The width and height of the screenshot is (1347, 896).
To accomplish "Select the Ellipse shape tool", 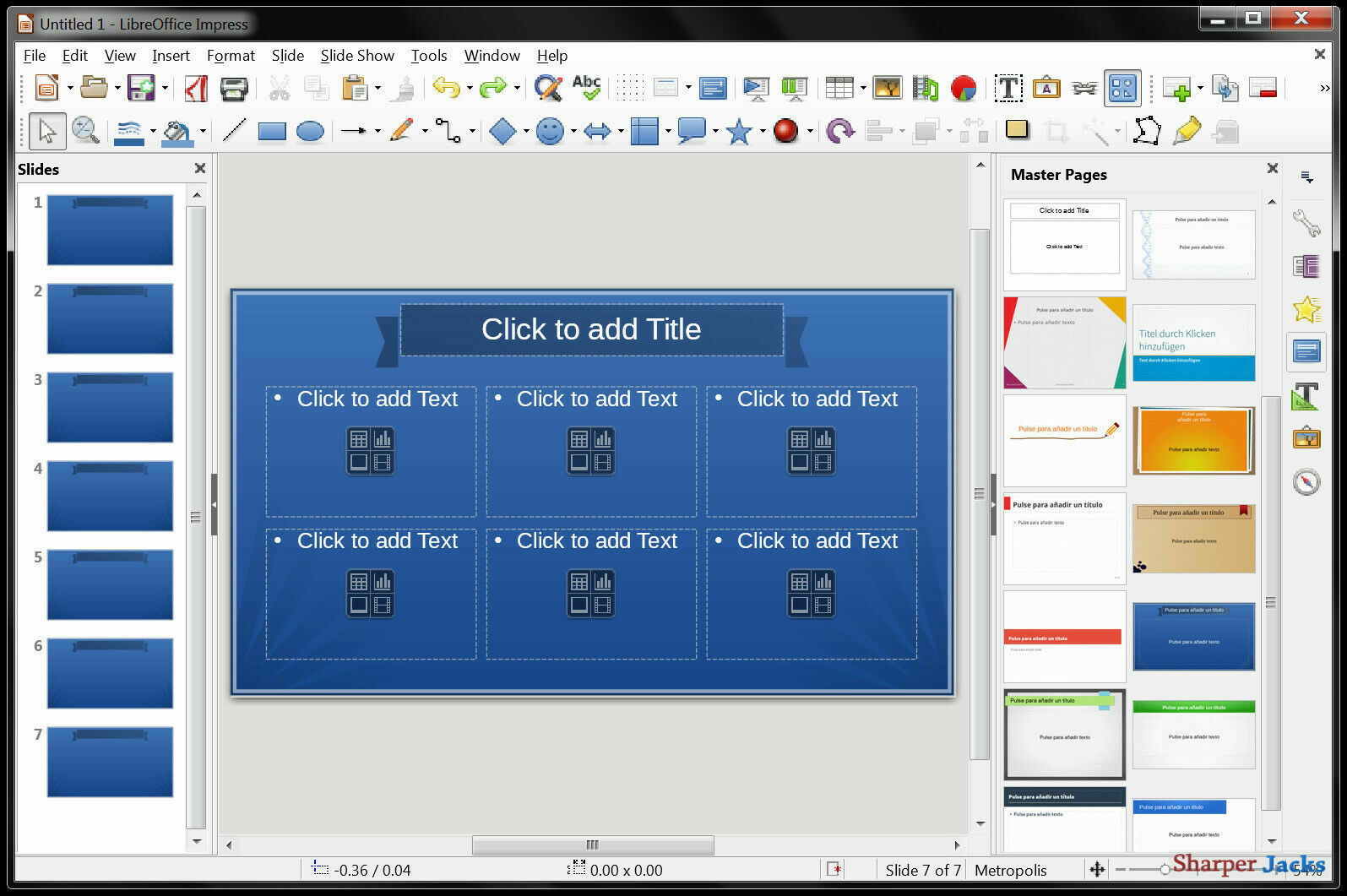I will (x=310, y=131).
